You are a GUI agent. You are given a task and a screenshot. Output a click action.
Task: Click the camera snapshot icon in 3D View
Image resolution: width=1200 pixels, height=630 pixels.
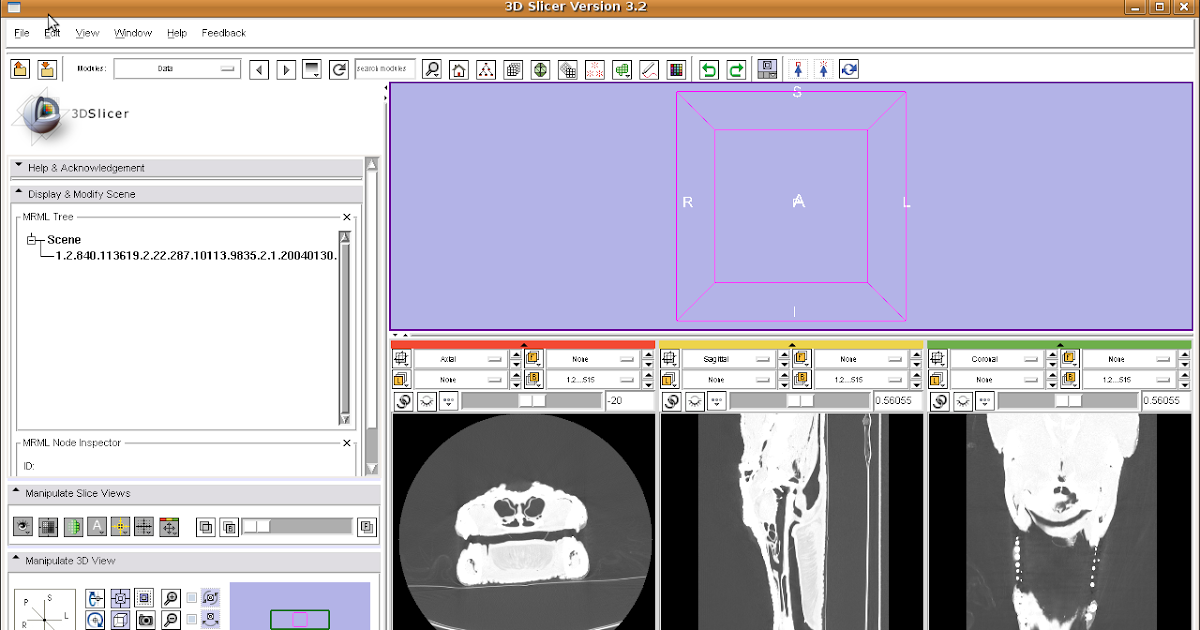145,621
